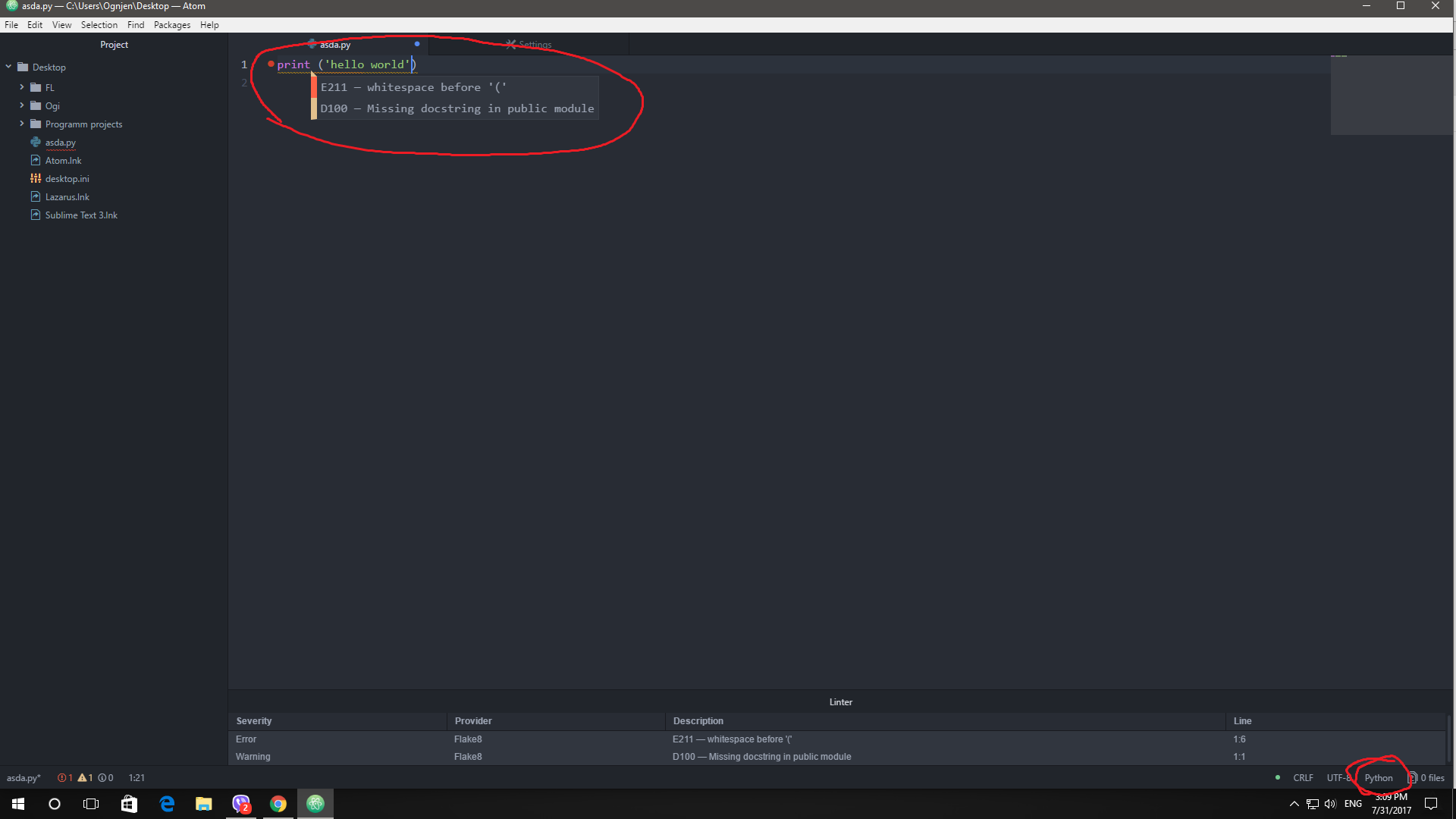Open Google Chrome from the taskbar
The image size is (1456, 819).
pos(278,803)
